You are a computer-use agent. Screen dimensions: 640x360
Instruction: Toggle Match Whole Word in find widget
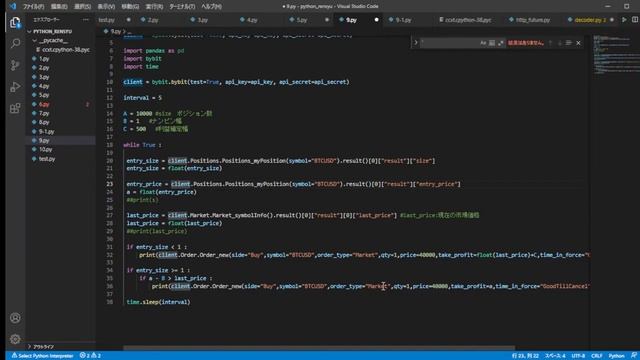tap(492, 43)
